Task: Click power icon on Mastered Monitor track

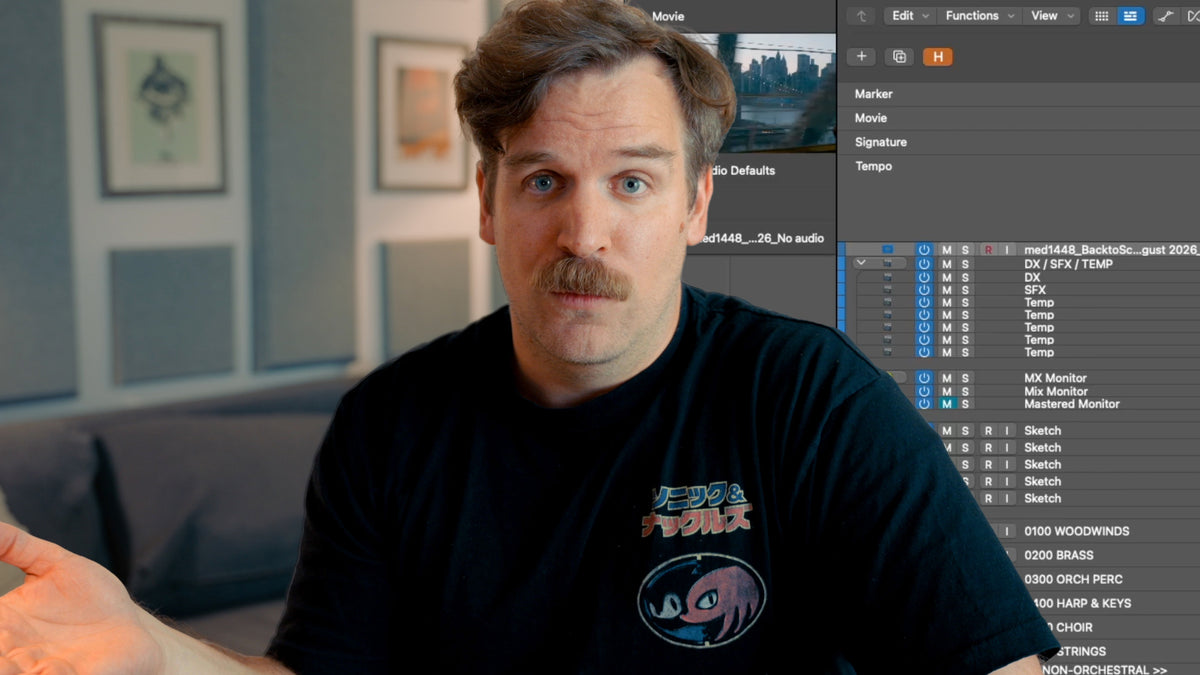Action: (924, 404)
